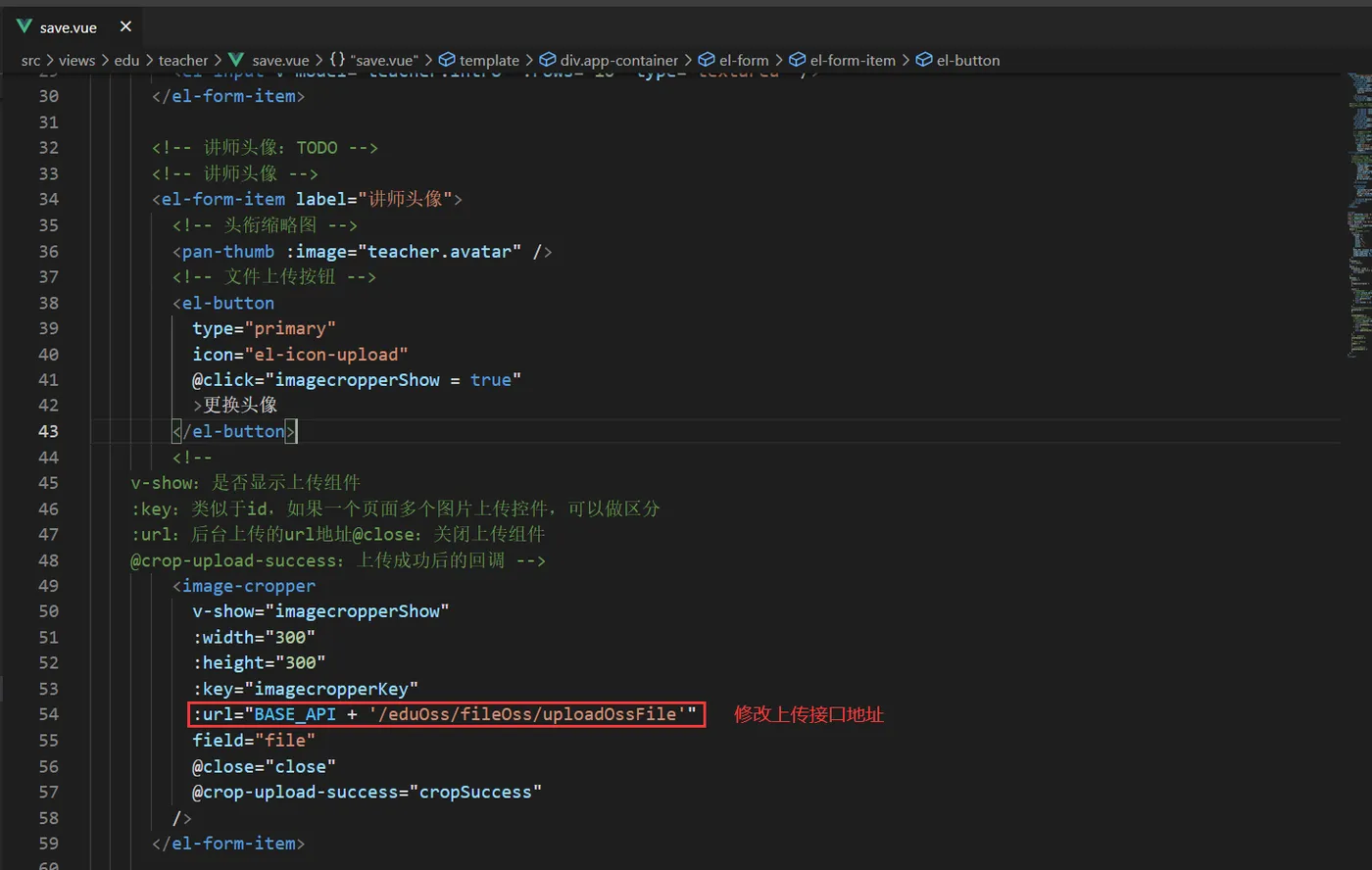Open the template breadcrumb item
The height and width of the screenshot is (870, 1372).
[x=489, y=61]
